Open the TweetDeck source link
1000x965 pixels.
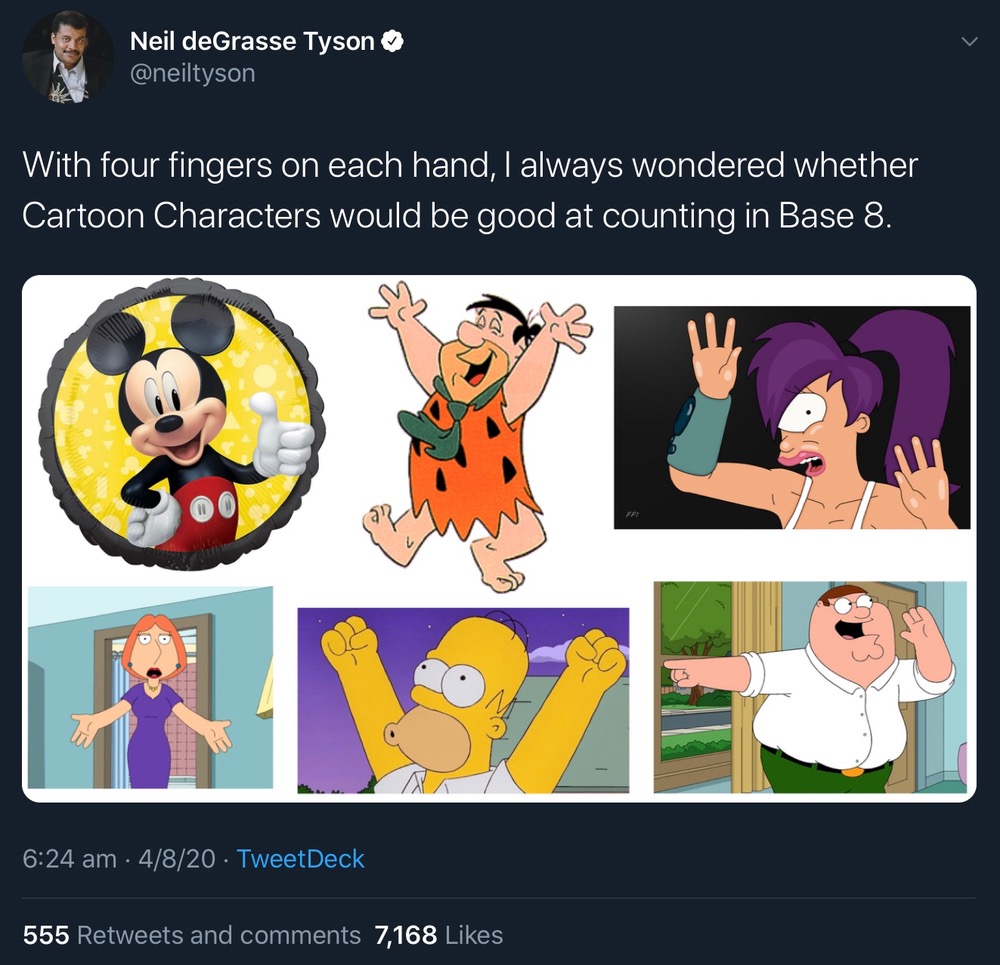click(300, 859)
